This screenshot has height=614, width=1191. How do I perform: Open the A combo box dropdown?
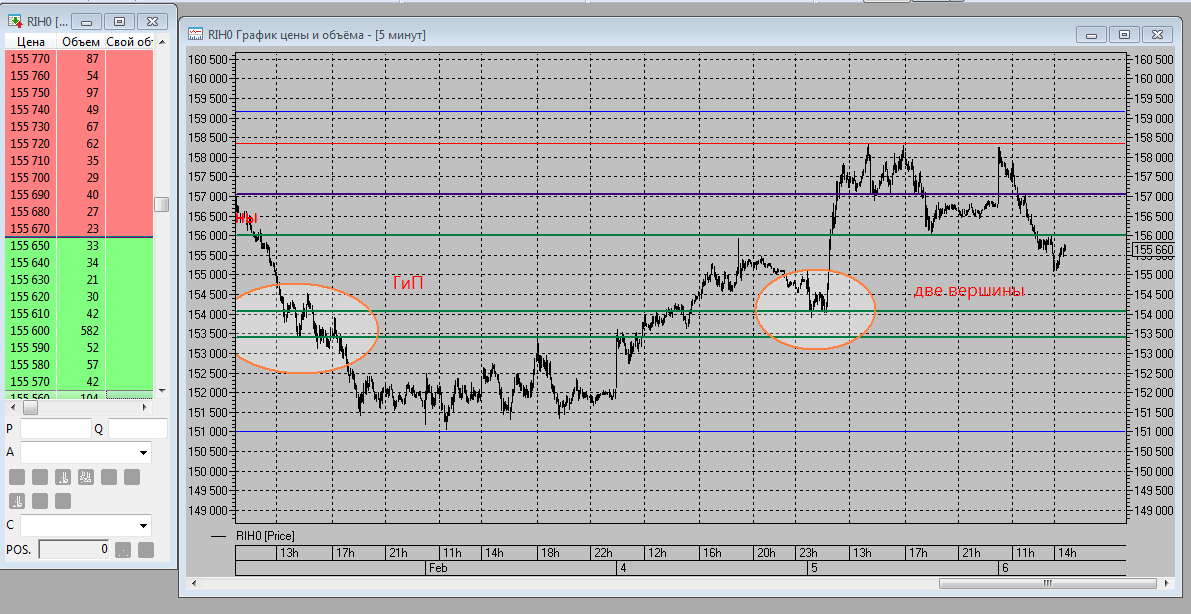point(143,453)
